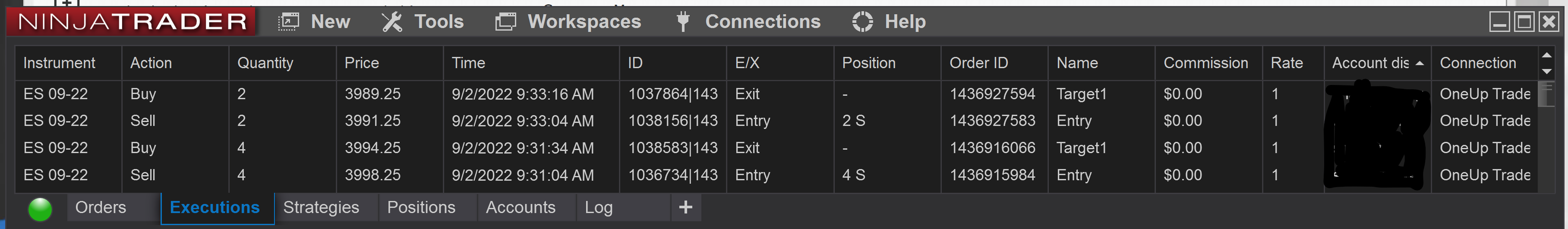Switch to the Positions tab
This screenshot has height=229, width=1568.
[x=421, y=208]
